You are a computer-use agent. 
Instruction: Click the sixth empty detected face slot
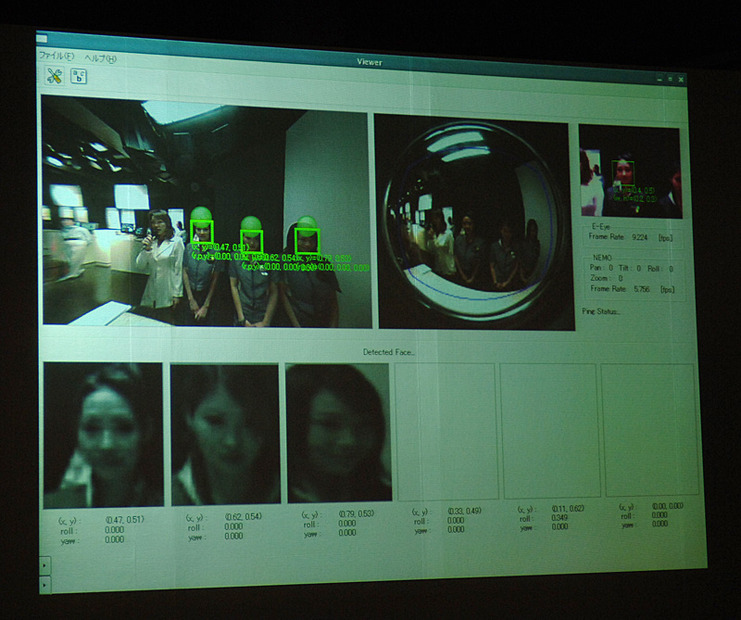tap(648, 429)
